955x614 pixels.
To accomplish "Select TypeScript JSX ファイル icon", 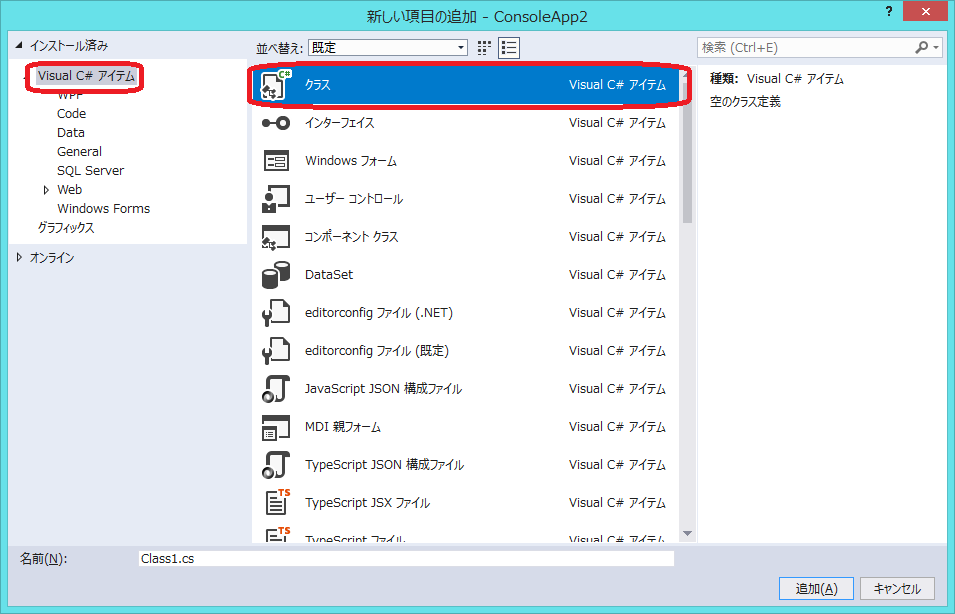I will click(x=278, y=503).
